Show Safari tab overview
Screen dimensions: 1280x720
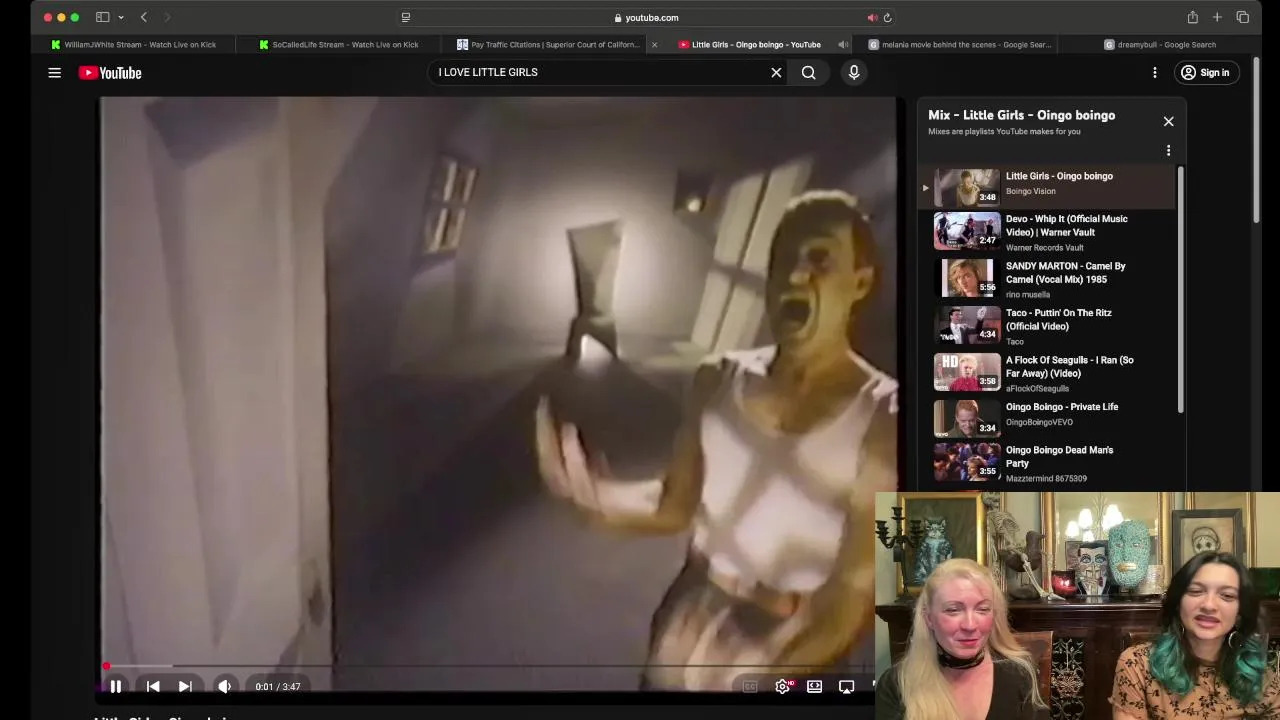pyautogui.click(x=1242, y=17)
